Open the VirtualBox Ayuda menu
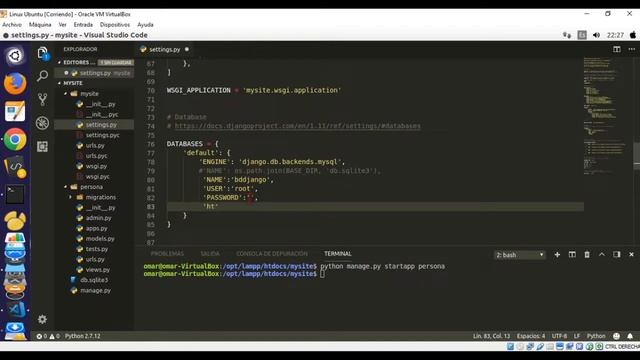Viewport: 640px width, 360px height. (x=145, y=25)
